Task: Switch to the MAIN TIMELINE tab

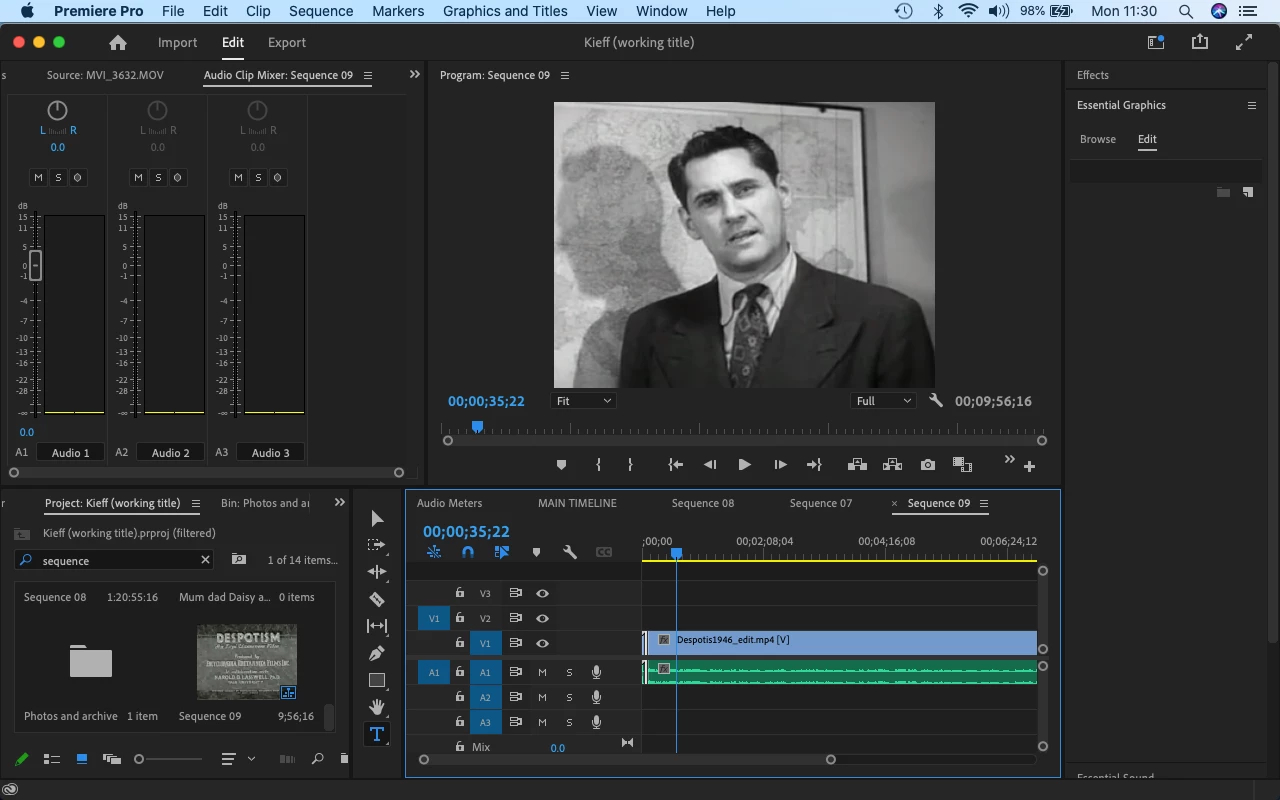Action: 577,503
